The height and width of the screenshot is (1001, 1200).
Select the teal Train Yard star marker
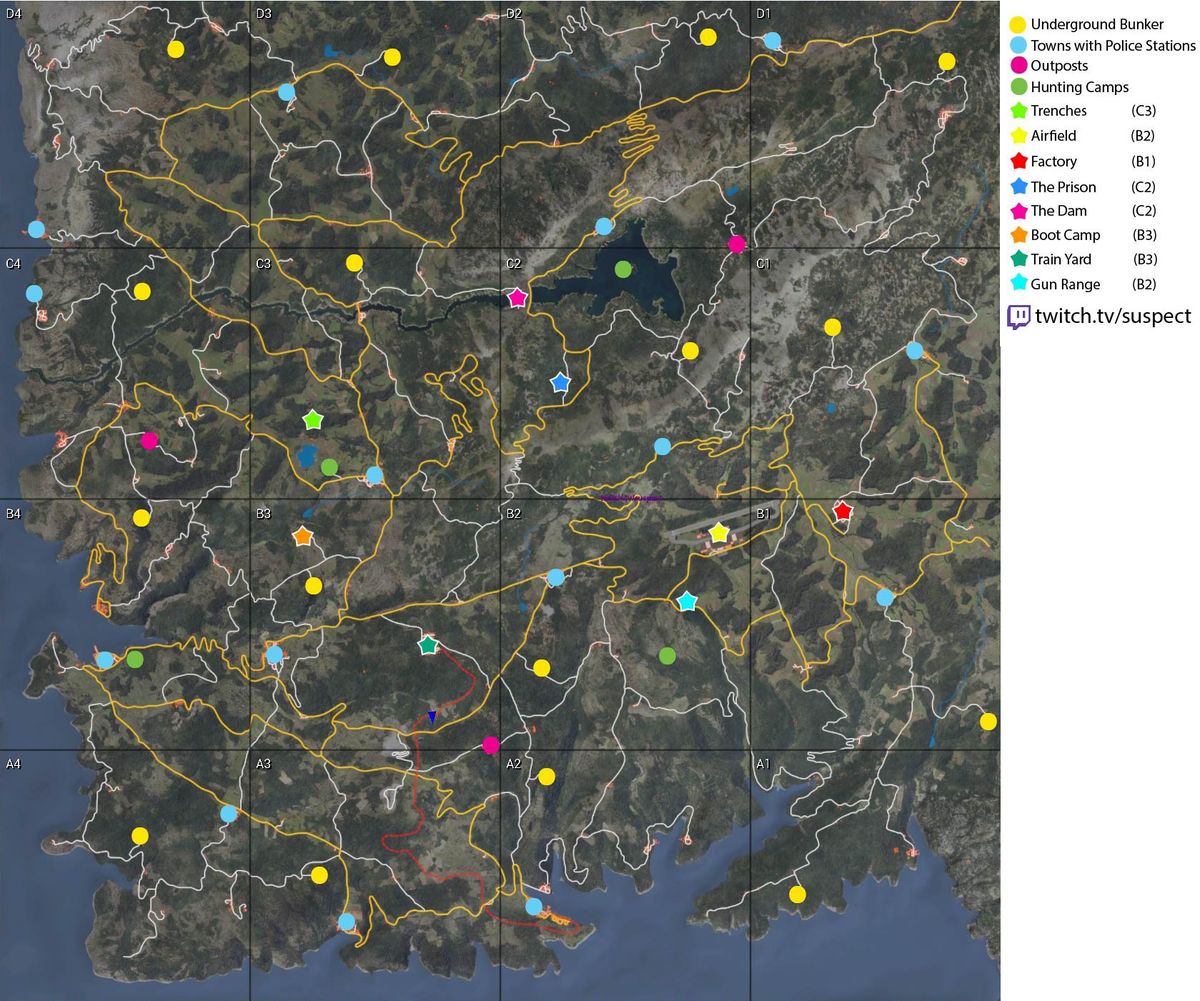coord(428,645)
